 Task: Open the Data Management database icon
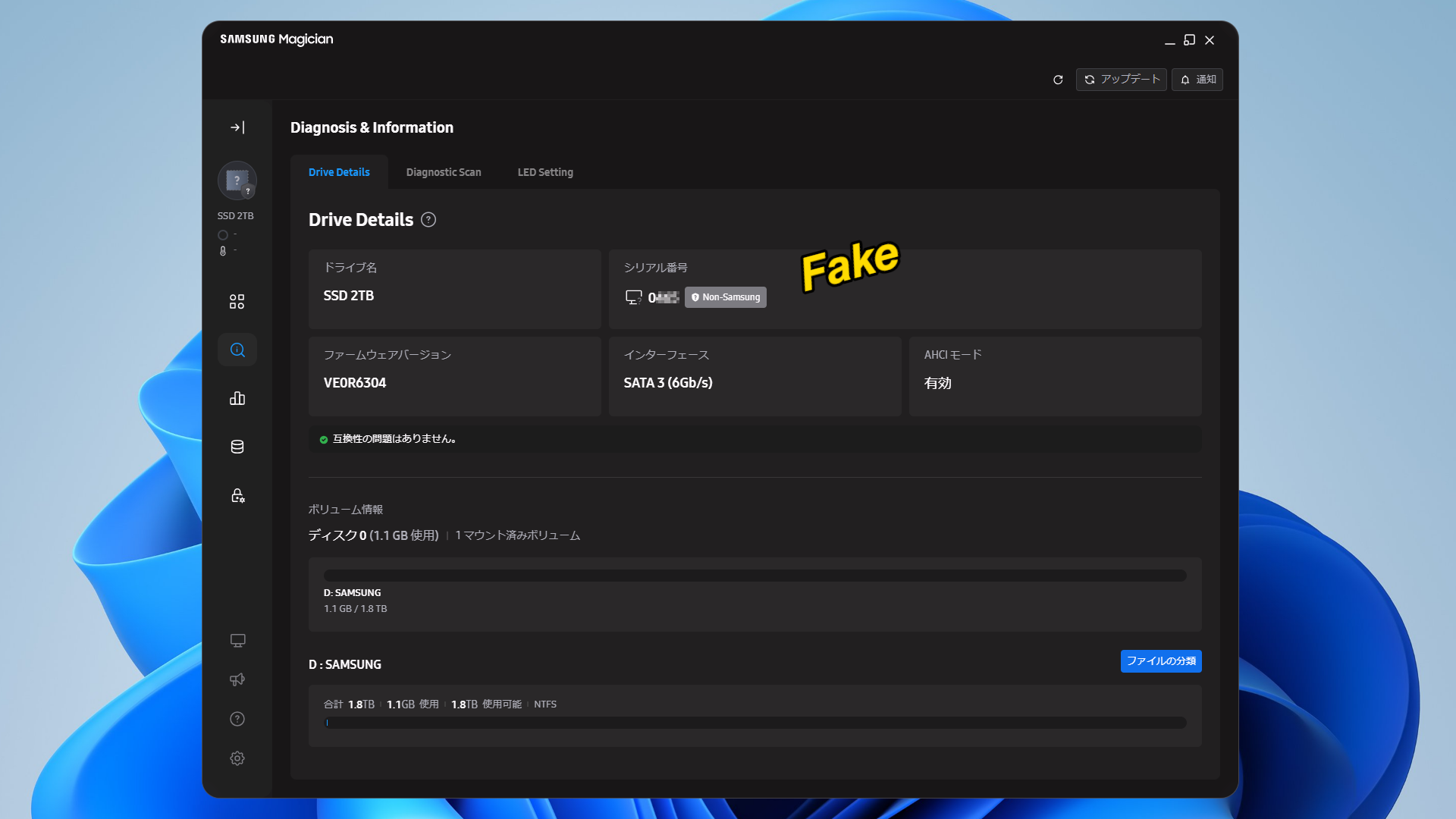pyautogui.click(x=237, y=447)
